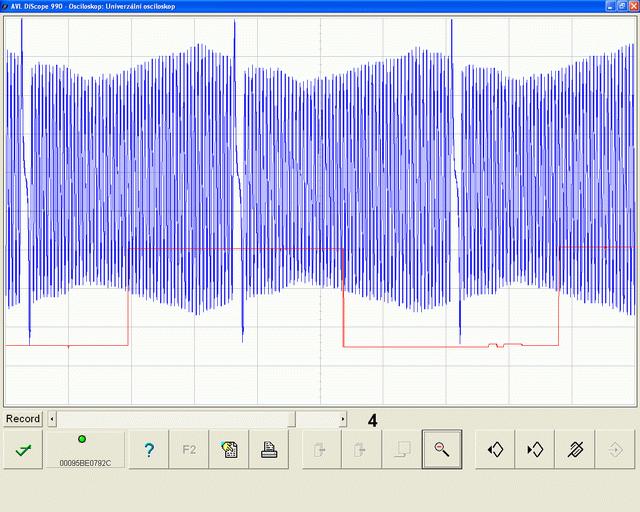Click the device status button 00095BE0792C
Image resolution: width=640 pixels, height=512 pixels.
point(85,450)
